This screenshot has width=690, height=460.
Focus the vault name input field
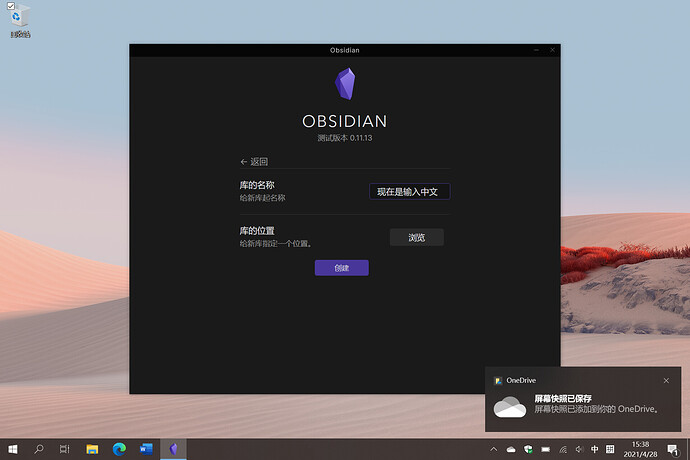point(410,191)
